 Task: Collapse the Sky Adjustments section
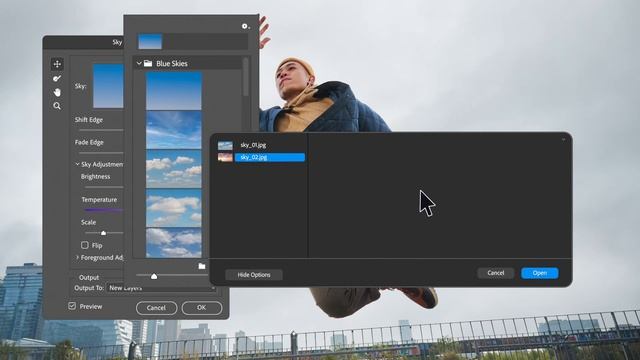(77, 164)
